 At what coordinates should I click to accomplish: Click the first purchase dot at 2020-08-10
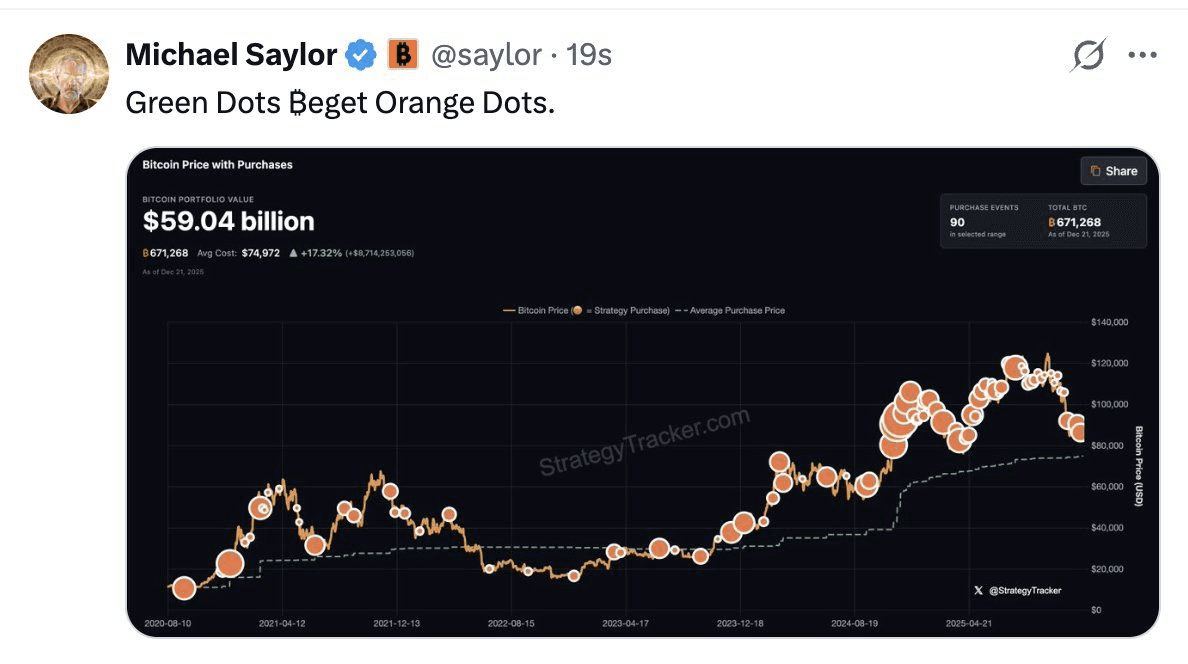(x=183, y=588)
